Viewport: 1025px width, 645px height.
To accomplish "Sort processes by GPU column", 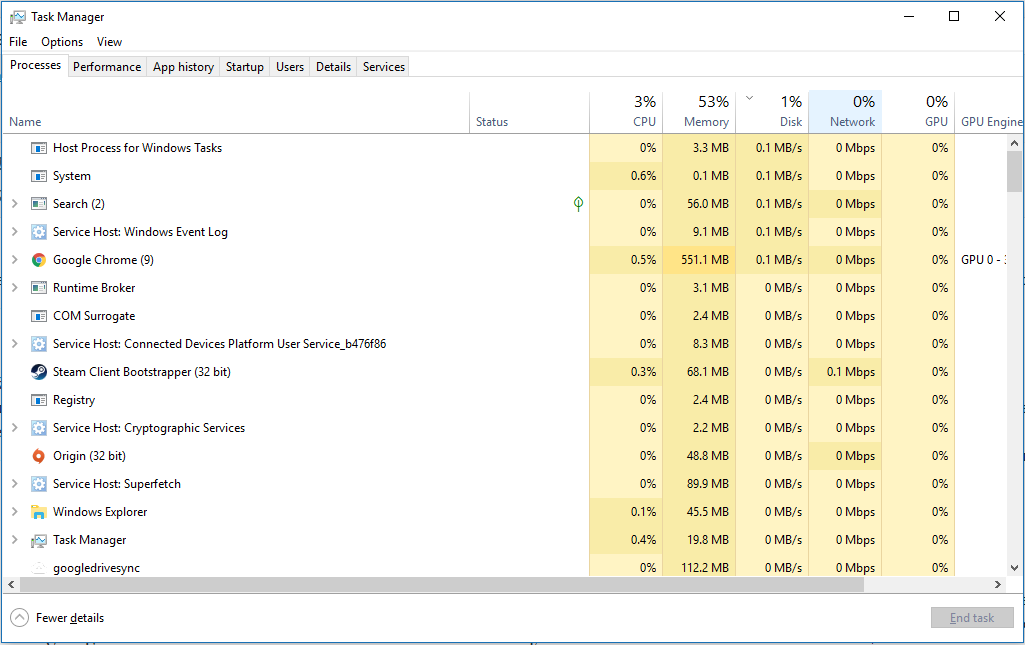I will tap(918, 112).
